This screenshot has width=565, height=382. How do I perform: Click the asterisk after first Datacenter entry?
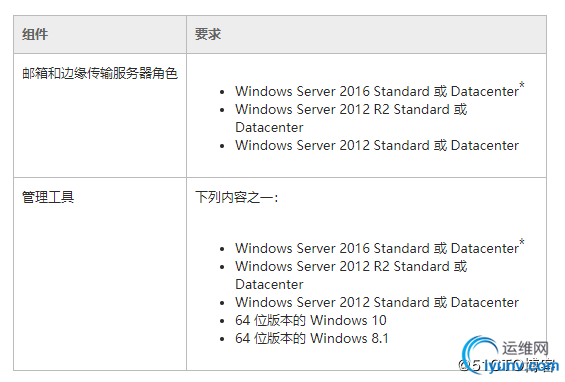[522, 85]
